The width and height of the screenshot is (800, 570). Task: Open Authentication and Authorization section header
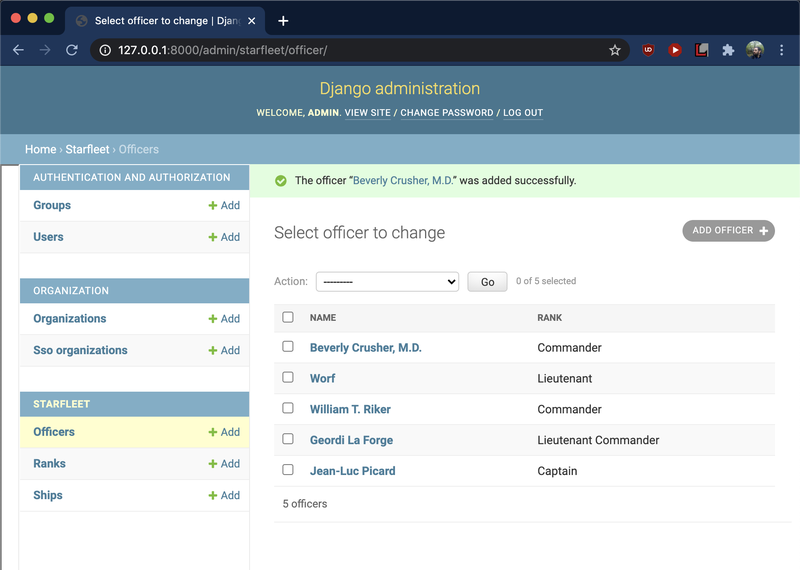click(132, 178)
